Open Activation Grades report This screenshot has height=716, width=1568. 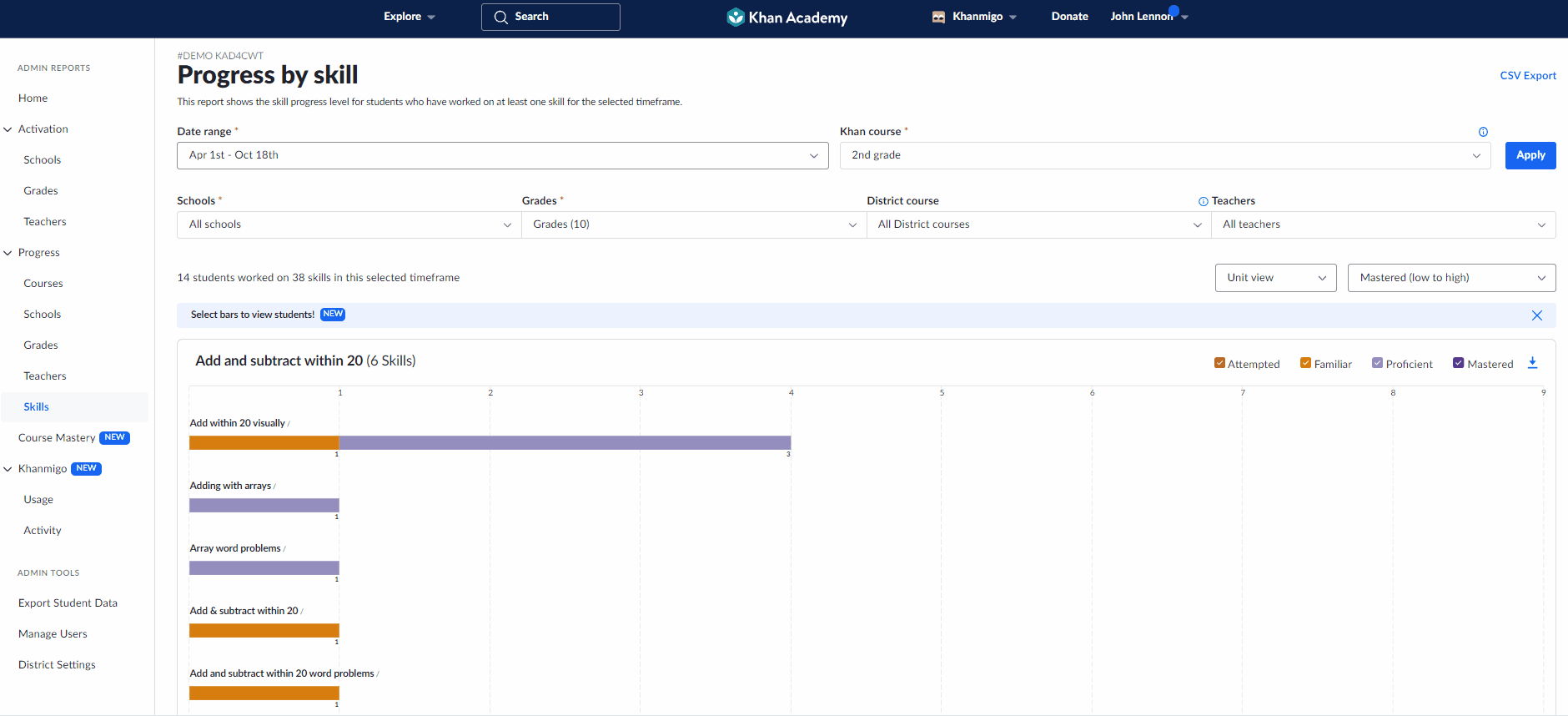[x=41, y=191]
